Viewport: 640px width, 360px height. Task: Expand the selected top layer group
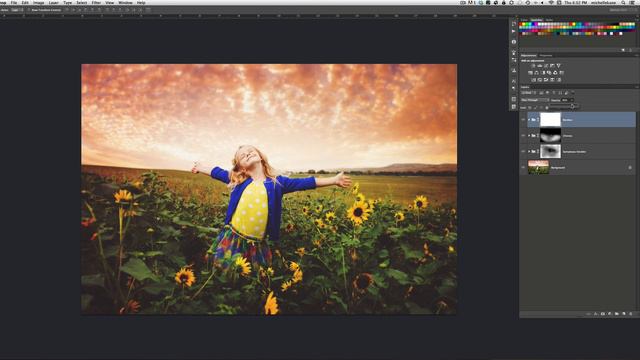(529, 120)
